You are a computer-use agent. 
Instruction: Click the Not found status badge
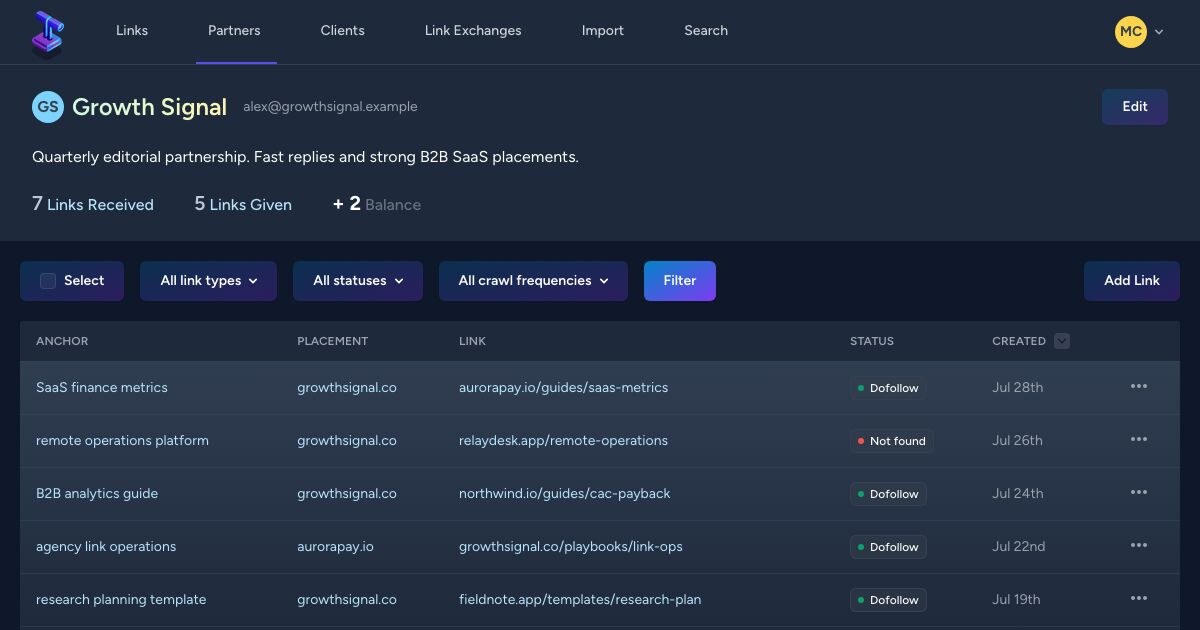pyautogui.click(x=892, y=441)
